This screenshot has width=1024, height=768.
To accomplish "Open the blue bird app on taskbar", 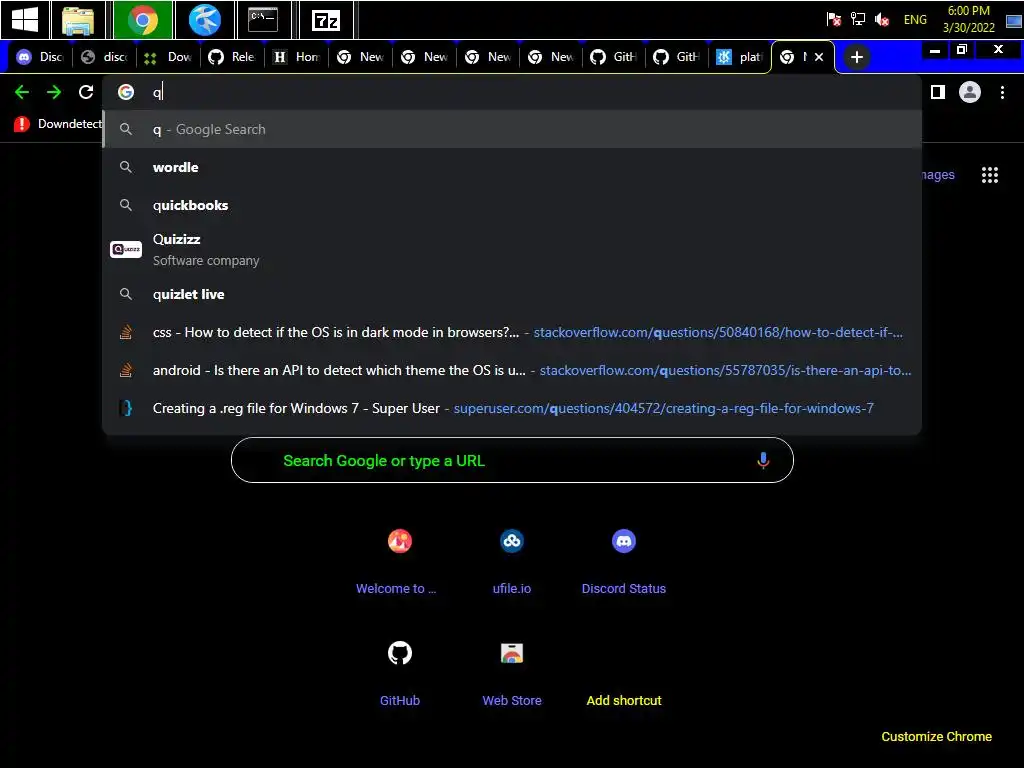I will (204, 20).
